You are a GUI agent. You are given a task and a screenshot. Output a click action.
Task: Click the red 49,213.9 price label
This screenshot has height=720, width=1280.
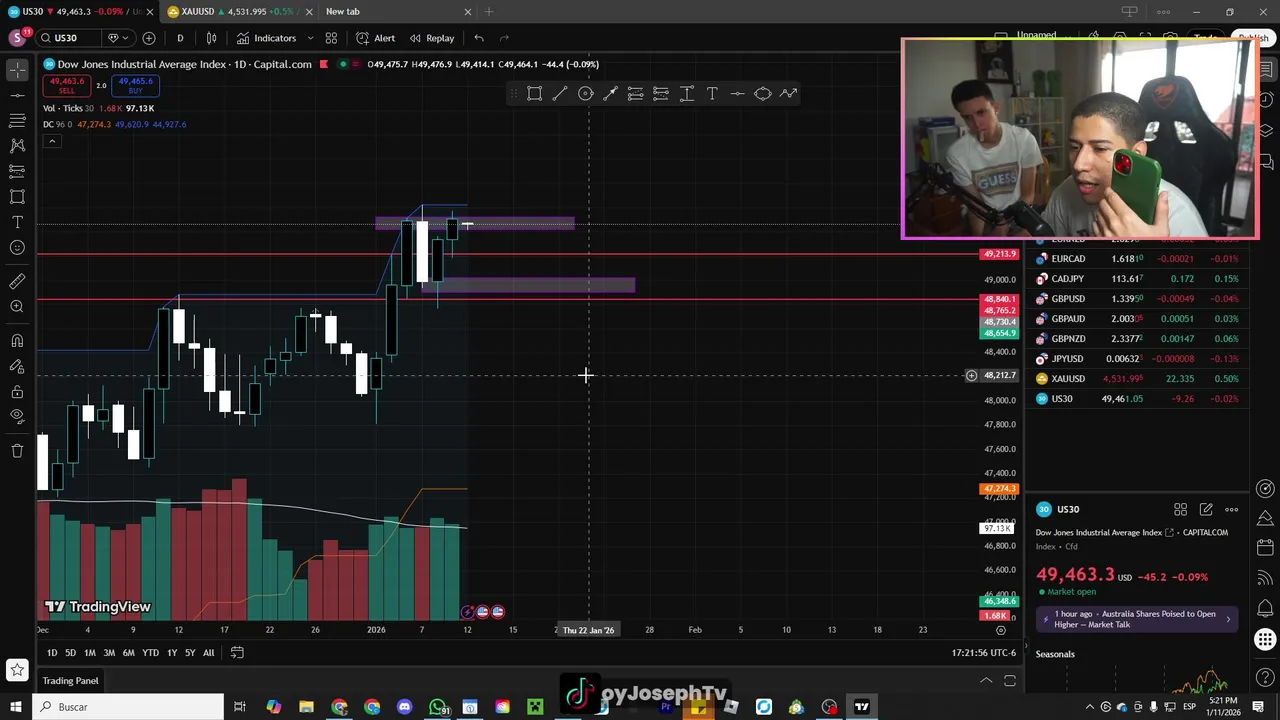[1000, 254]
